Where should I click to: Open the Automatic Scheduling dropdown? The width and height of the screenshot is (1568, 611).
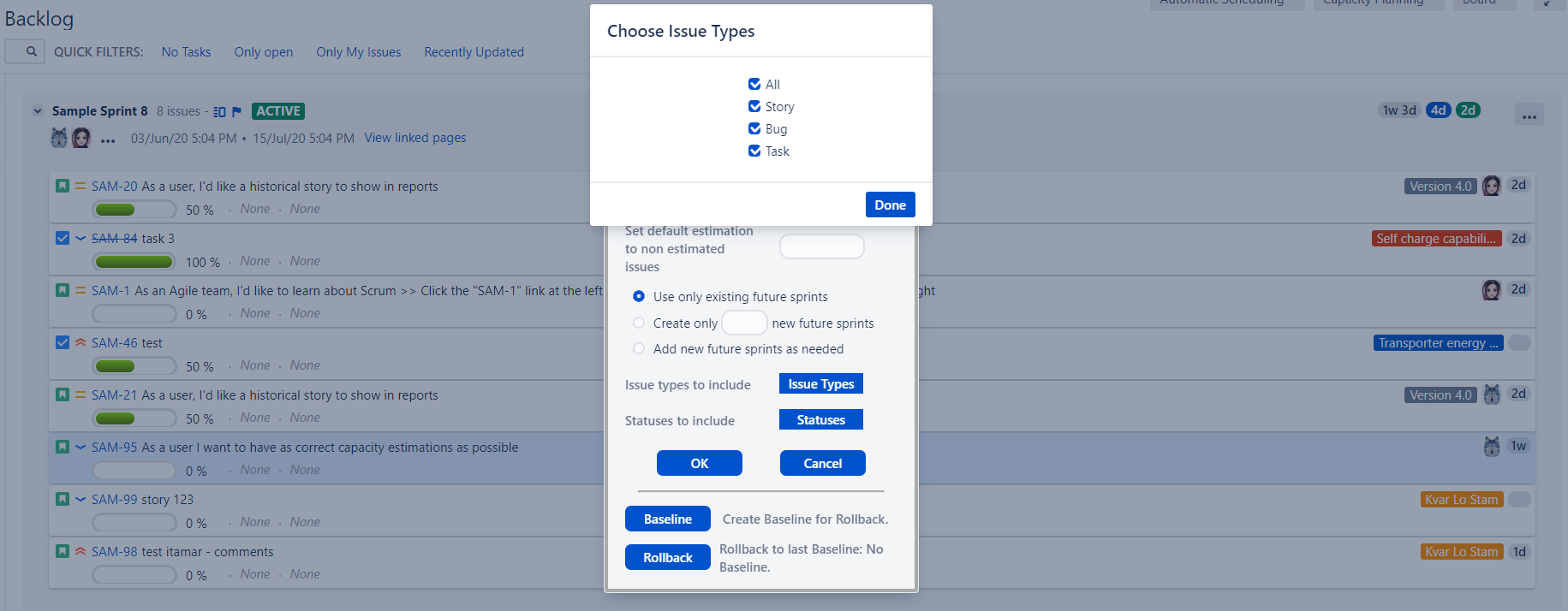click(1227, 3)
